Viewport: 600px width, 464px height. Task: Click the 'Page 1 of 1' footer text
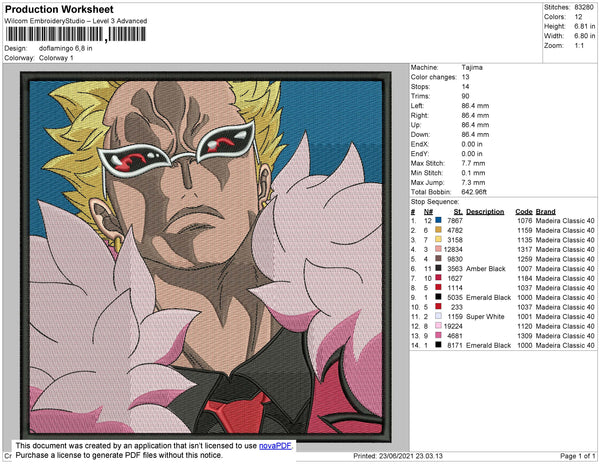(578, 456)
